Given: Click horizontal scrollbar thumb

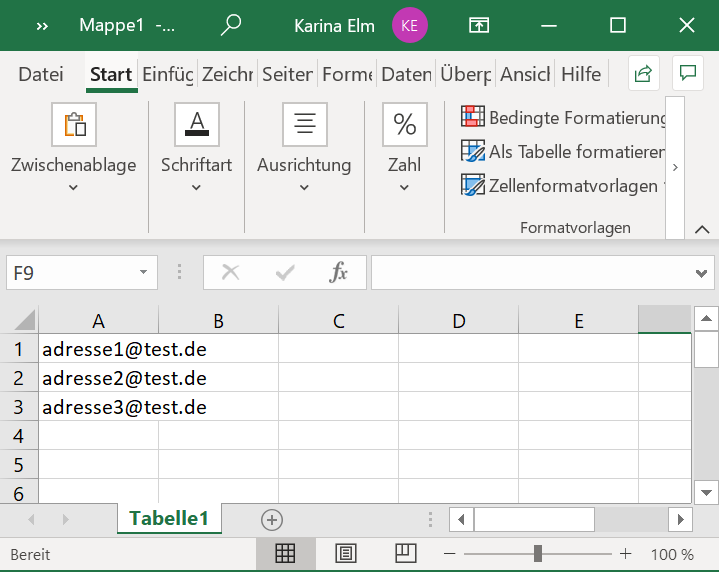Looking at the screenshot, I should tap(534, 520).
